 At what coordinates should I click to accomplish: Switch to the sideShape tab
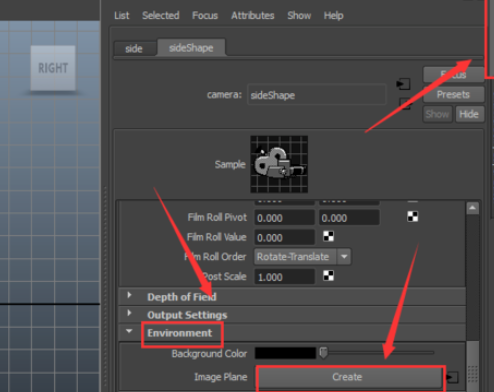coord(191,48)
